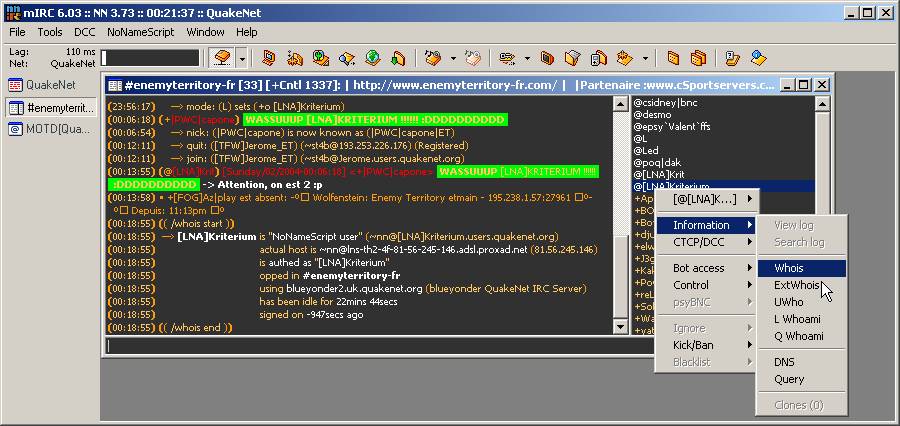Click the mIRC application icon in title bar
Screen dimensions: 900x426
[13, 11]
